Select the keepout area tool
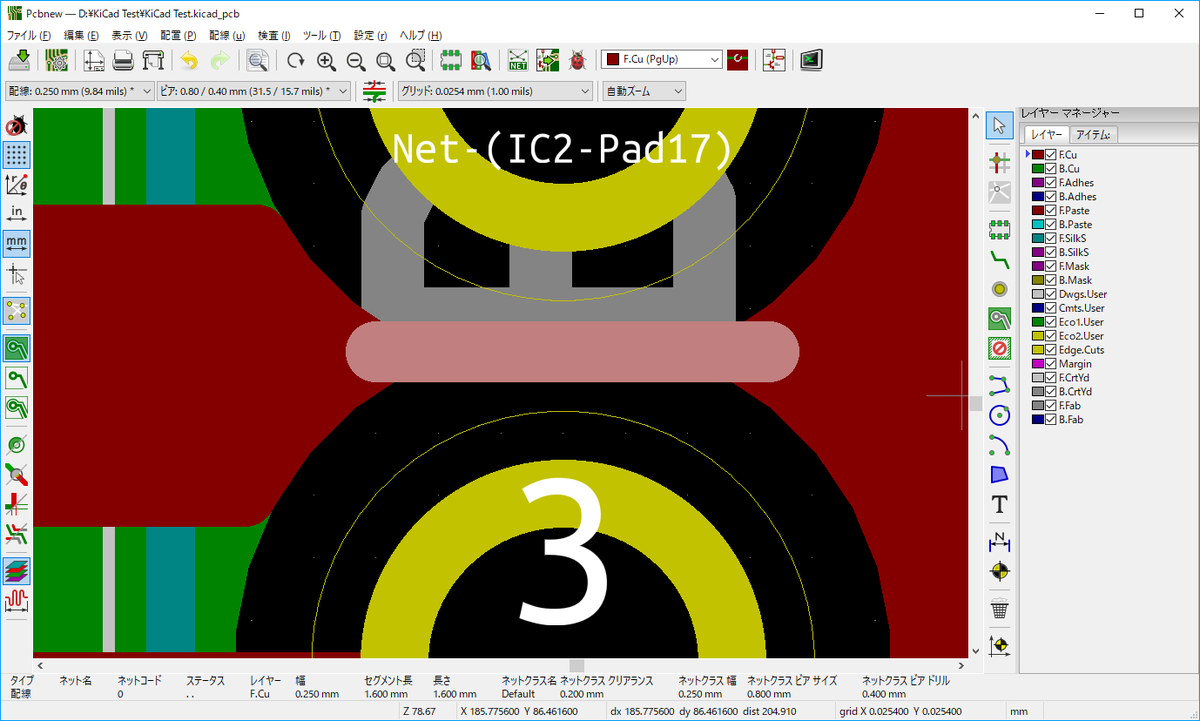 pos(999,348)
